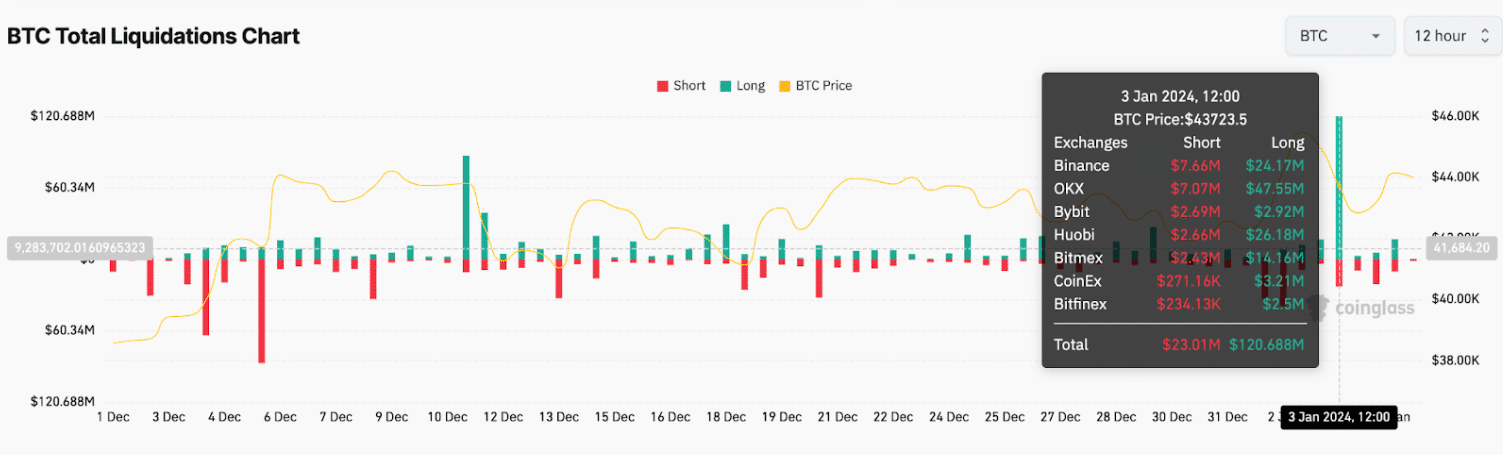Click the Total row in the tooltip

click(1179, 345)
